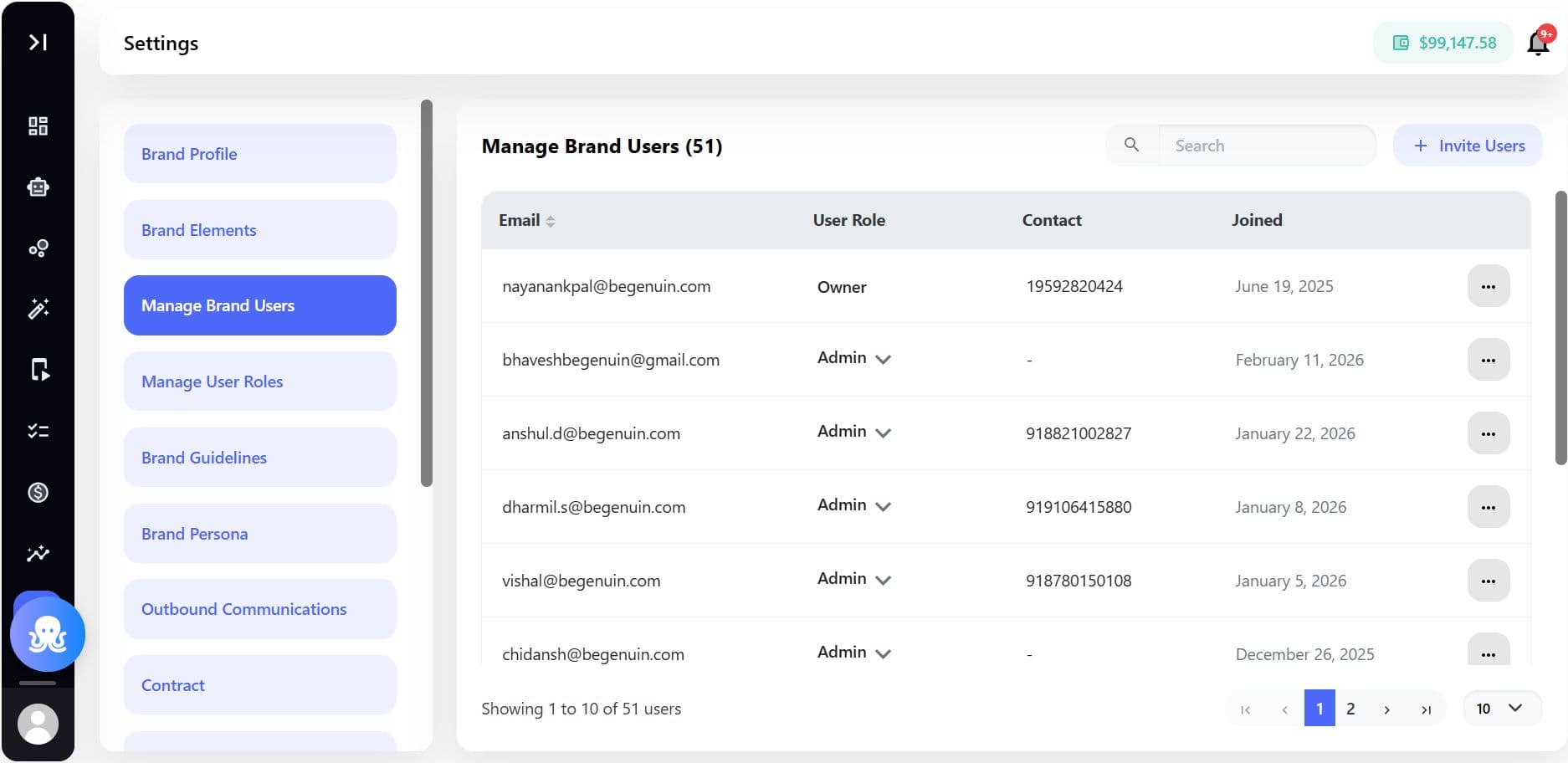Open actions menu for chidansh@begenuin.com

coord(1488,650)
